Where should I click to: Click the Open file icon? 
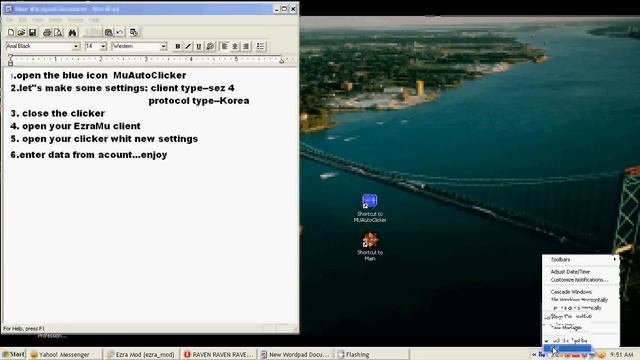click(x=21, y=32)
